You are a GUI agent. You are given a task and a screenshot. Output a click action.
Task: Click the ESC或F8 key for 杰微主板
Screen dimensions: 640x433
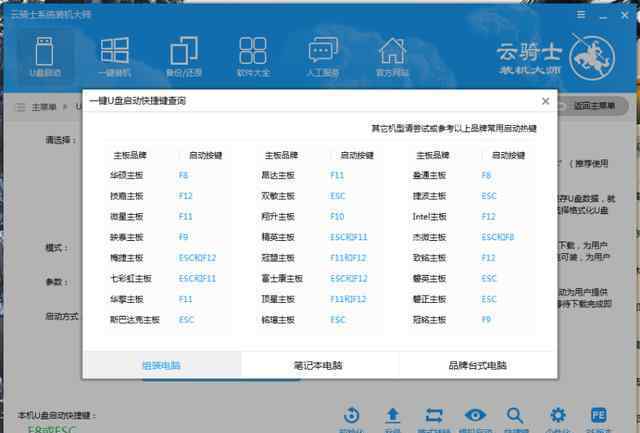(x=498, y=237)
